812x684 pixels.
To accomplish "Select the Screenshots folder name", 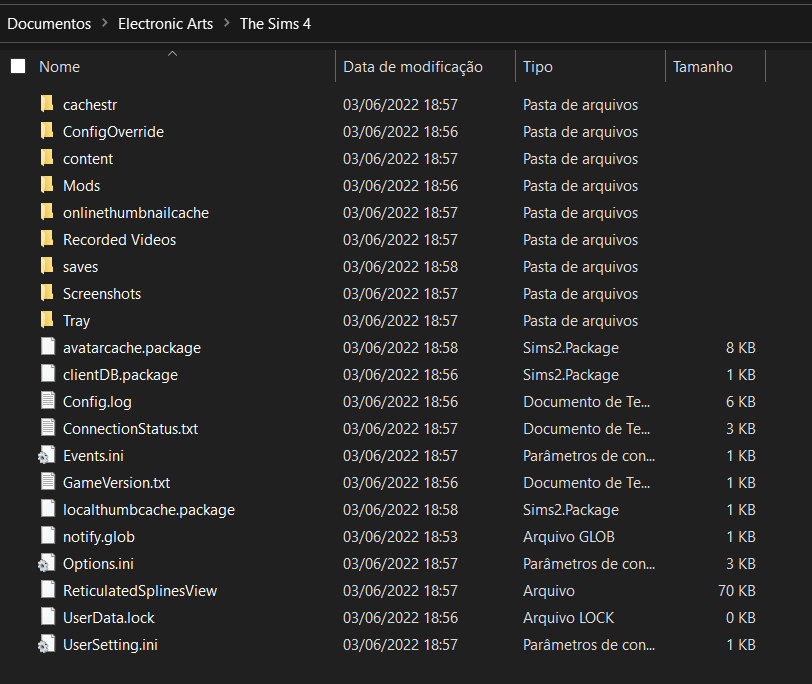I will point(102,293).
